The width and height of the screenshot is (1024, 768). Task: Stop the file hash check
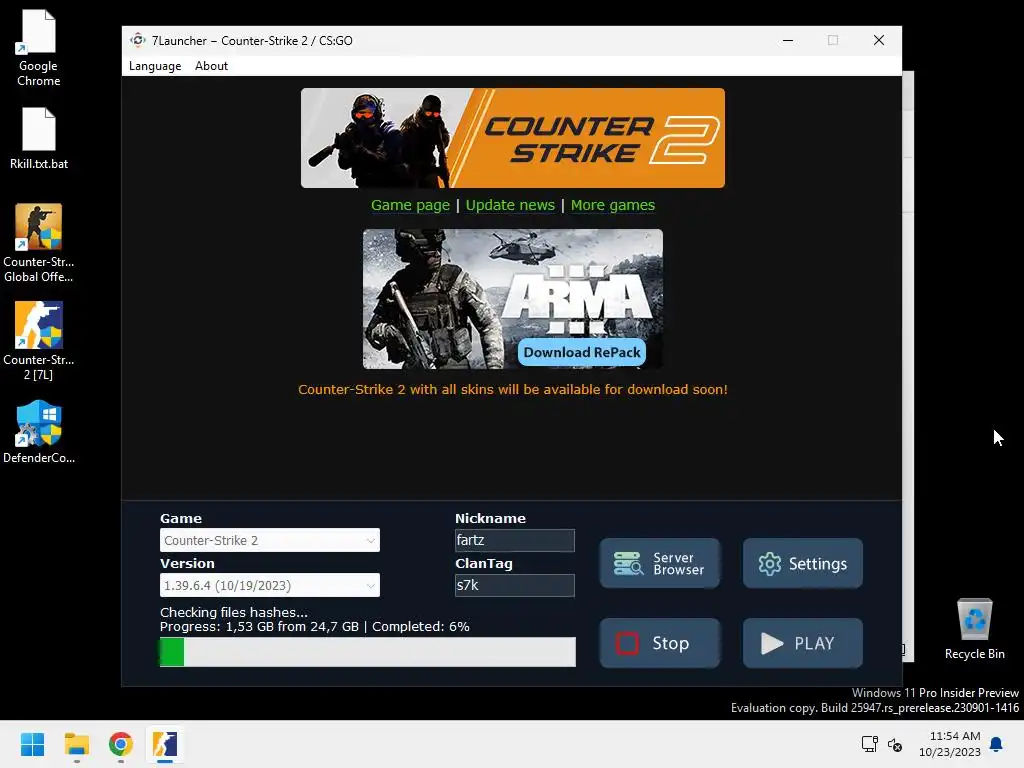[x=660, y=643]
